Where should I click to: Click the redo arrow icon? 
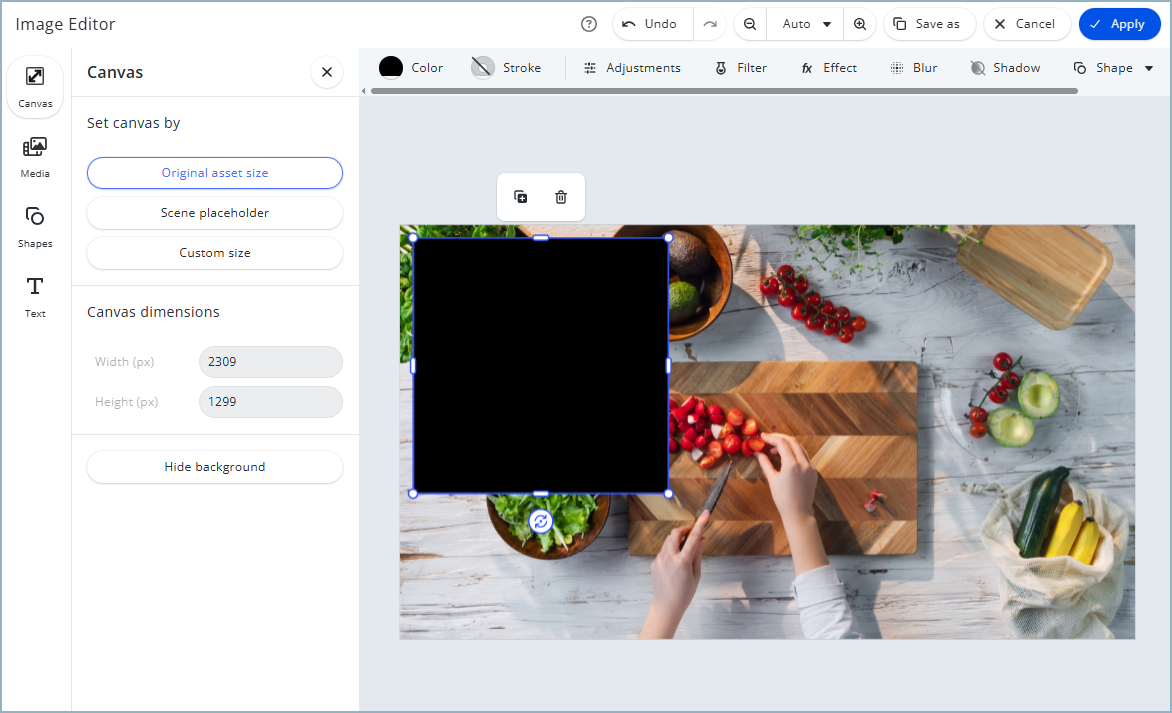click(x=710, y=24)
